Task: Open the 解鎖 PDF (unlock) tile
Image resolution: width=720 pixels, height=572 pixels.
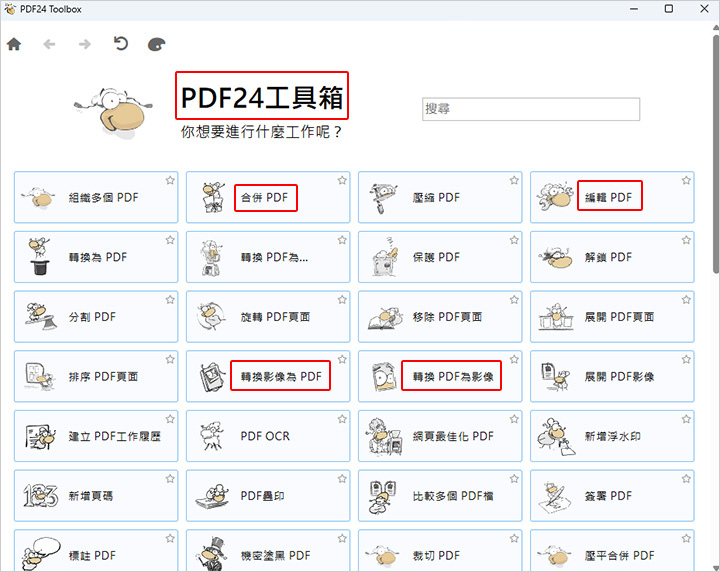Action: 612,257
